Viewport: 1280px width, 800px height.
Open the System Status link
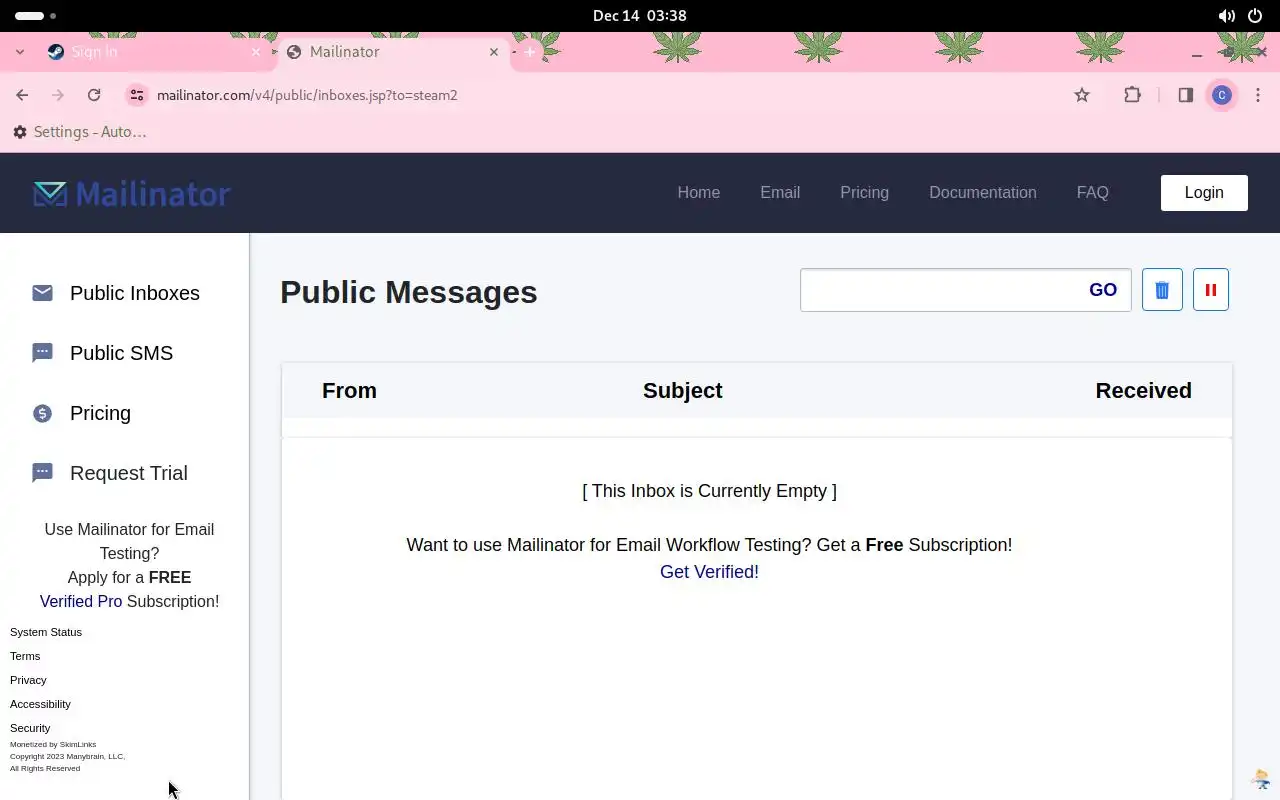point(46,632)
